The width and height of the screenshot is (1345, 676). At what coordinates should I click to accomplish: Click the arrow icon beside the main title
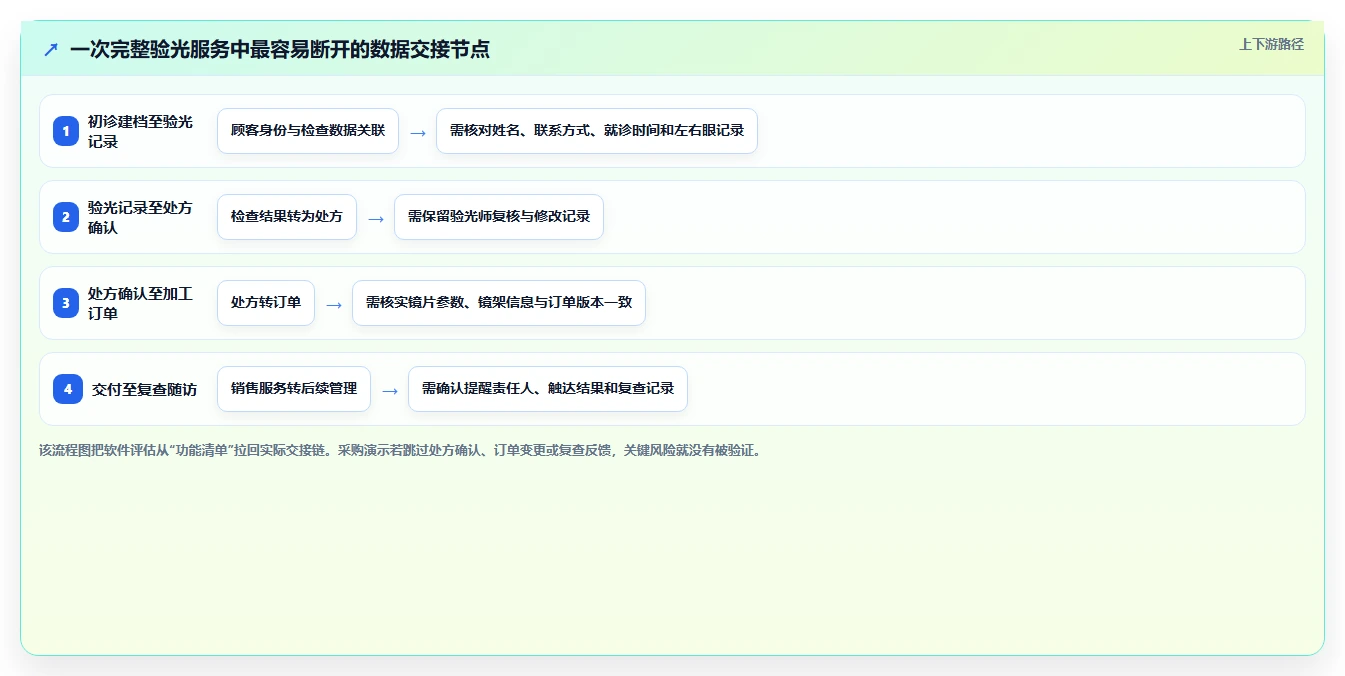(51, 49)
